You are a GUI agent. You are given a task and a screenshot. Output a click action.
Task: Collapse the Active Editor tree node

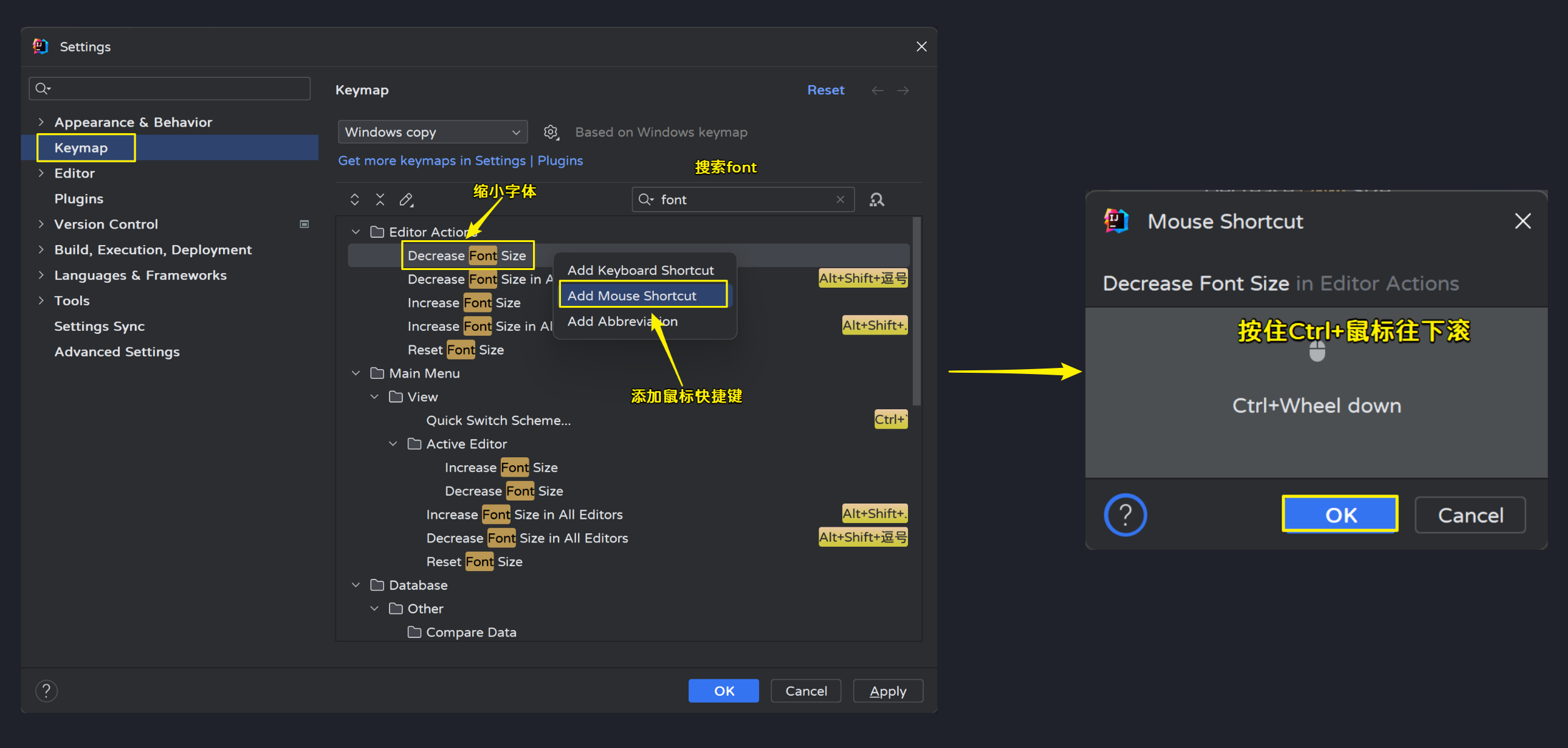[393, 443]
